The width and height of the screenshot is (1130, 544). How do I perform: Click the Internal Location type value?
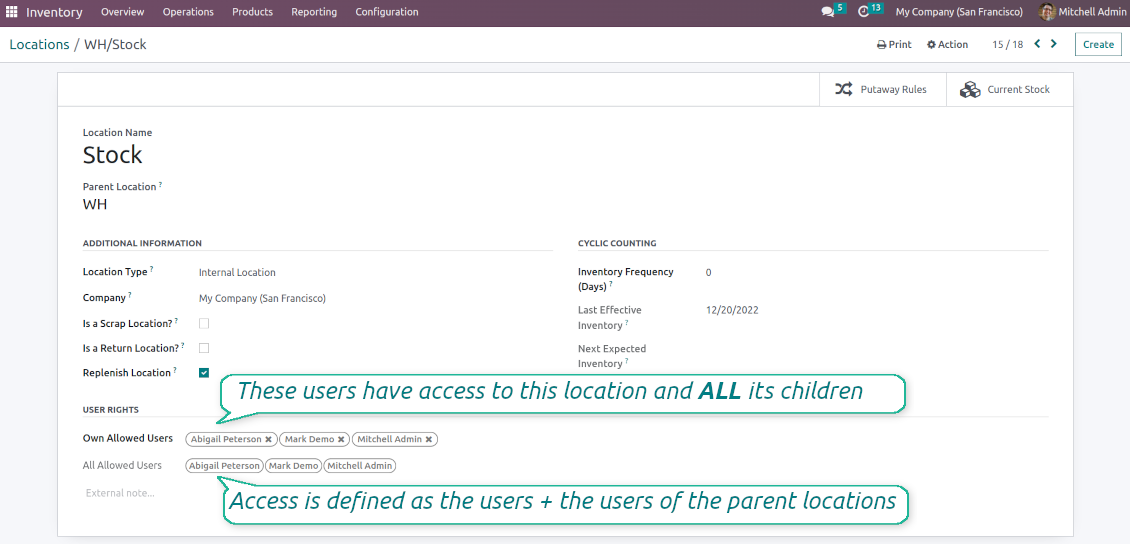237,272
